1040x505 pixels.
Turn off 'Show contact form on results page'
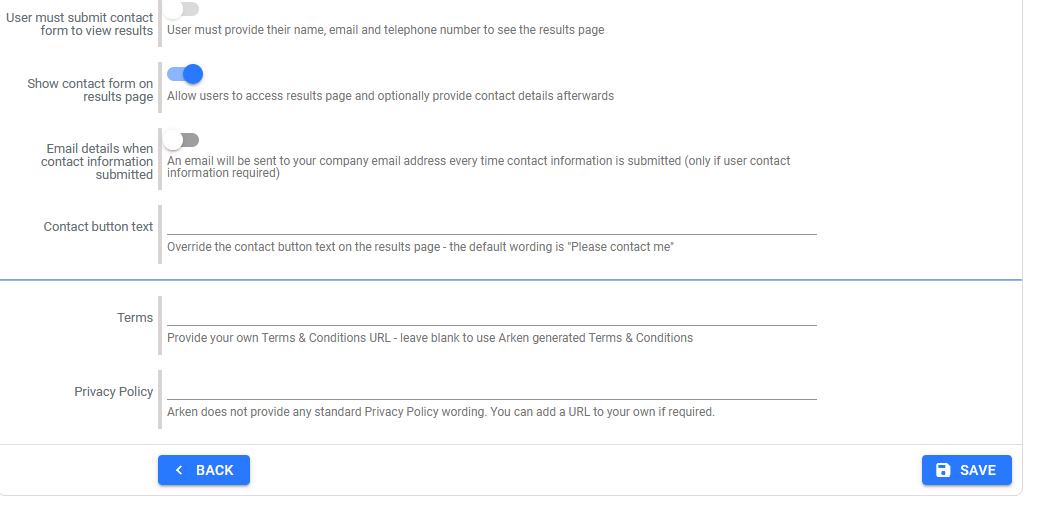click(185, 73)
